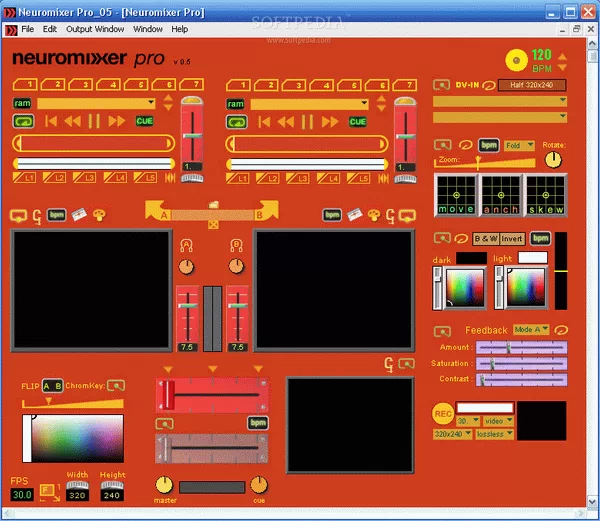Screen dimensions: 600x521
Task: Click left channel mushroom effect icon
Action: pyautogui.click(x=99, y=215)
